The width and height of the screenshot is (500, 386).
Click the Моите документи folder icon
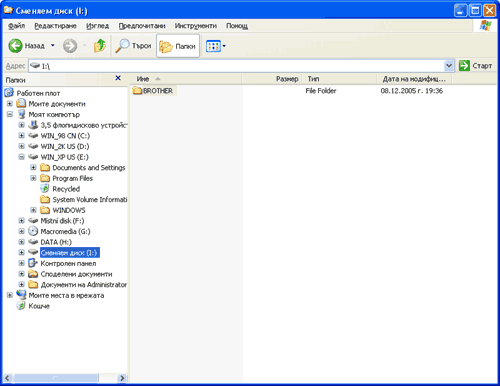pyautogui.click(x=21, y=103)
